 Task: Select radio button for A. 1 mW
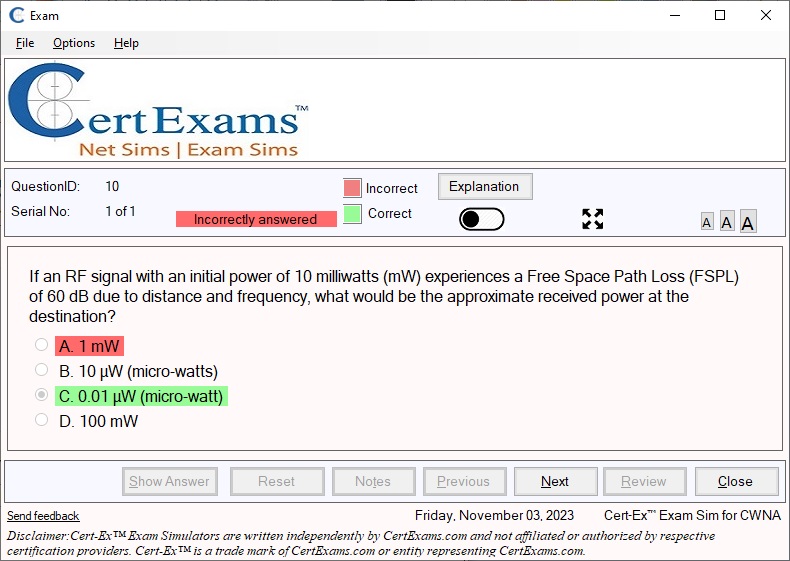41,345
